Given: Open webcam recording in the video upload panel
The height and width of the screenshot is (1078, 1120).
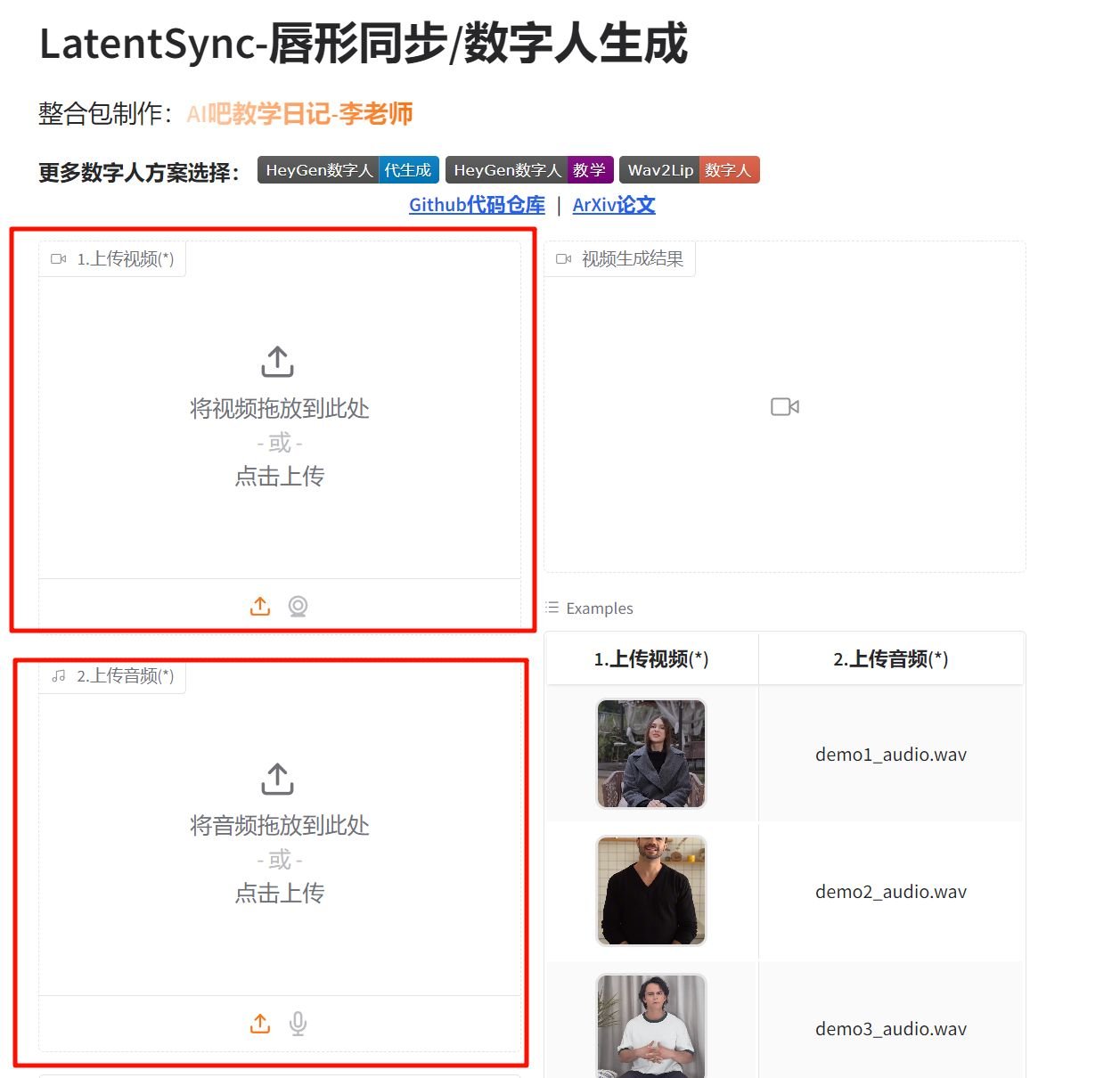Looking at the screenshot, I should tap(298, 605).
